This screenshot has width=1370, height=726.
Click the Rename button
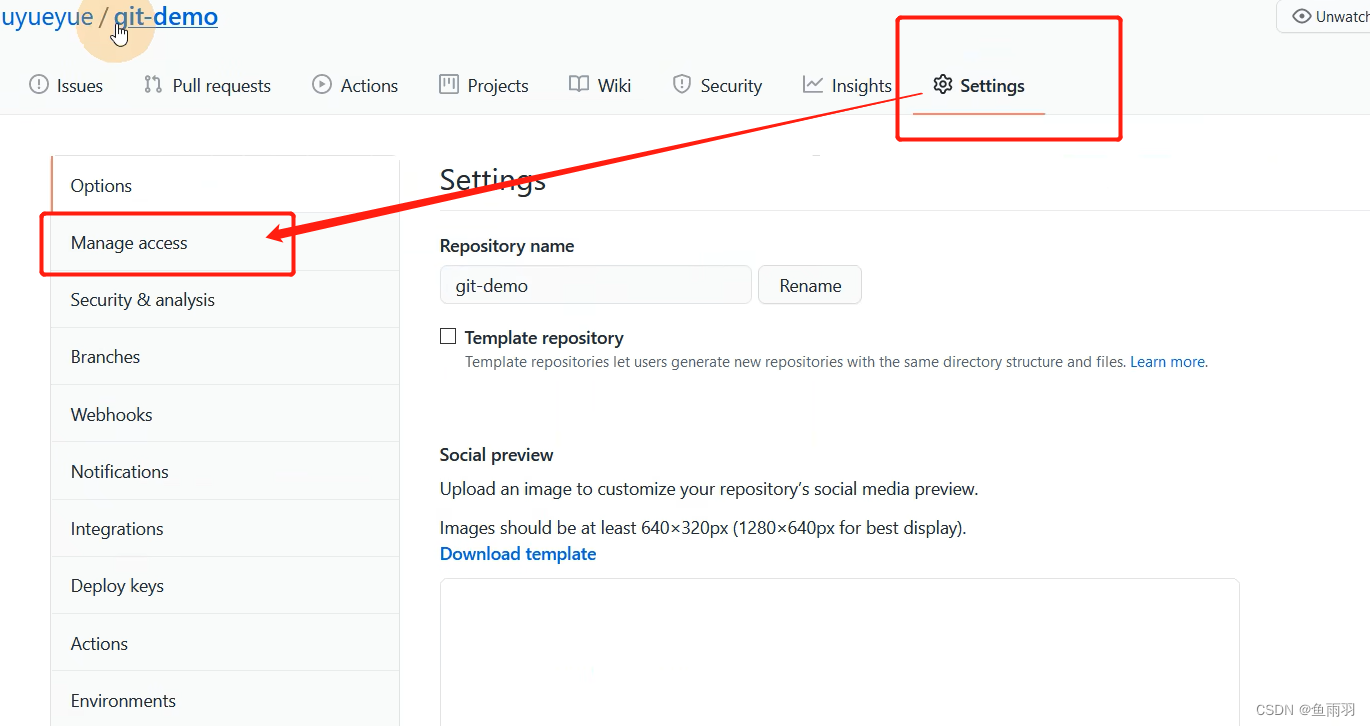pyautogui.click(x=810, y=285)
